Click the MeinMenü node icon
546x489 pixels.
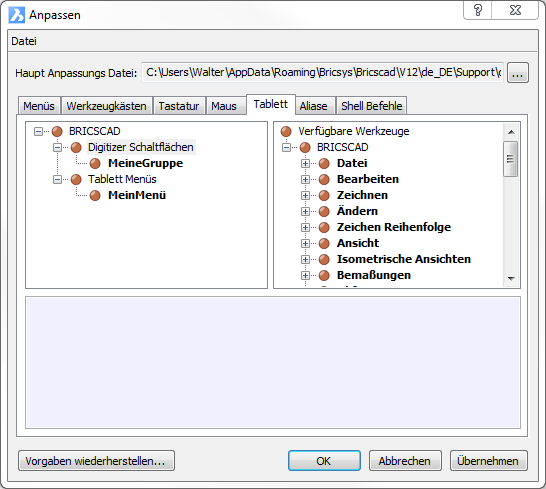click(x=95, y=195)
